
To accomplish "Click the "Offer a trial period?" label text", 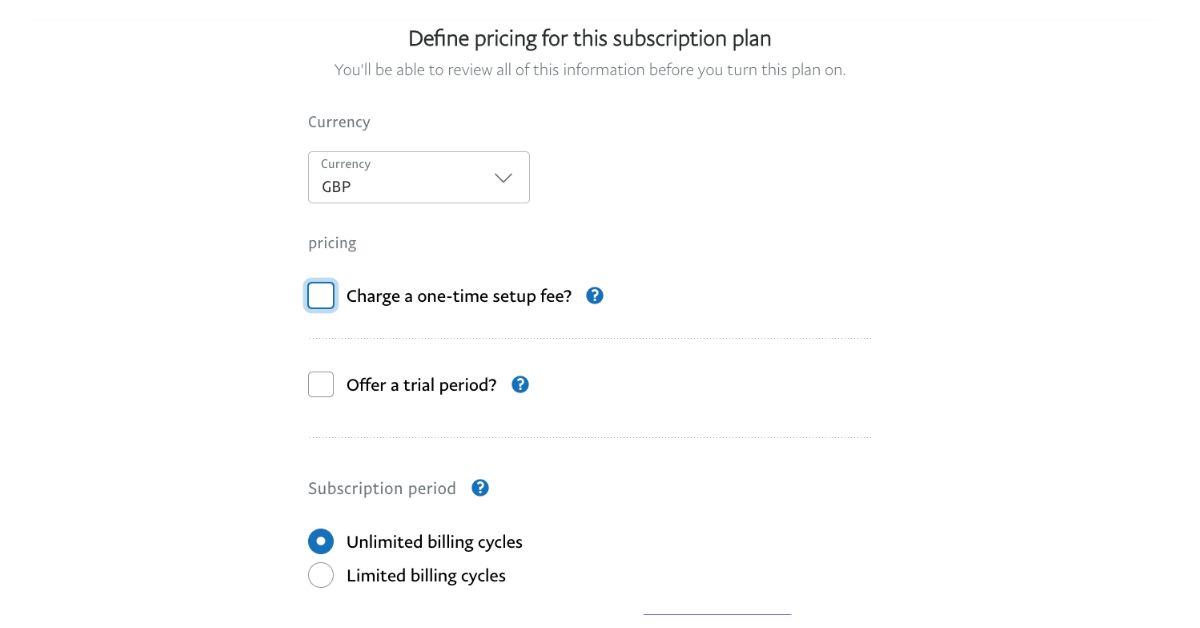I will click(421, 385).
